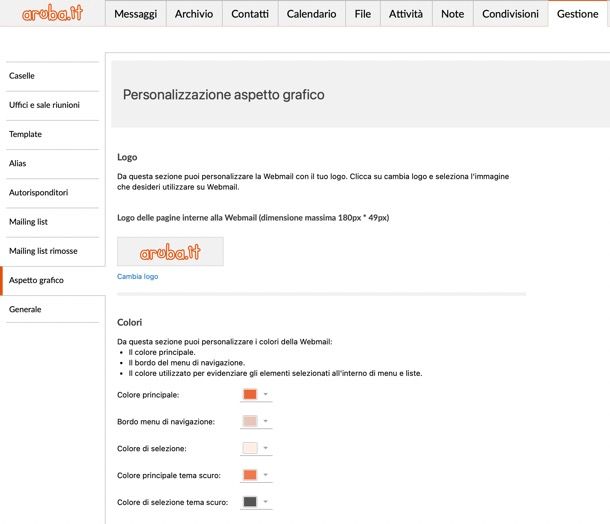The width and height of the screenshot is (610, 524).
Task: Click the Bordo menu di navigazione swatch
Action: (x=250, y=421)
